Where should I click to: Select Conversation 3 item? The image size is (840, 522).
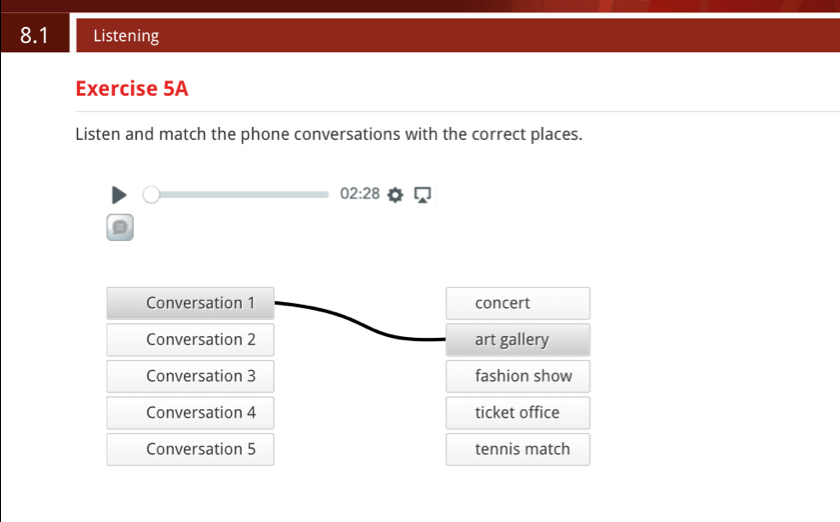point(190,376)
